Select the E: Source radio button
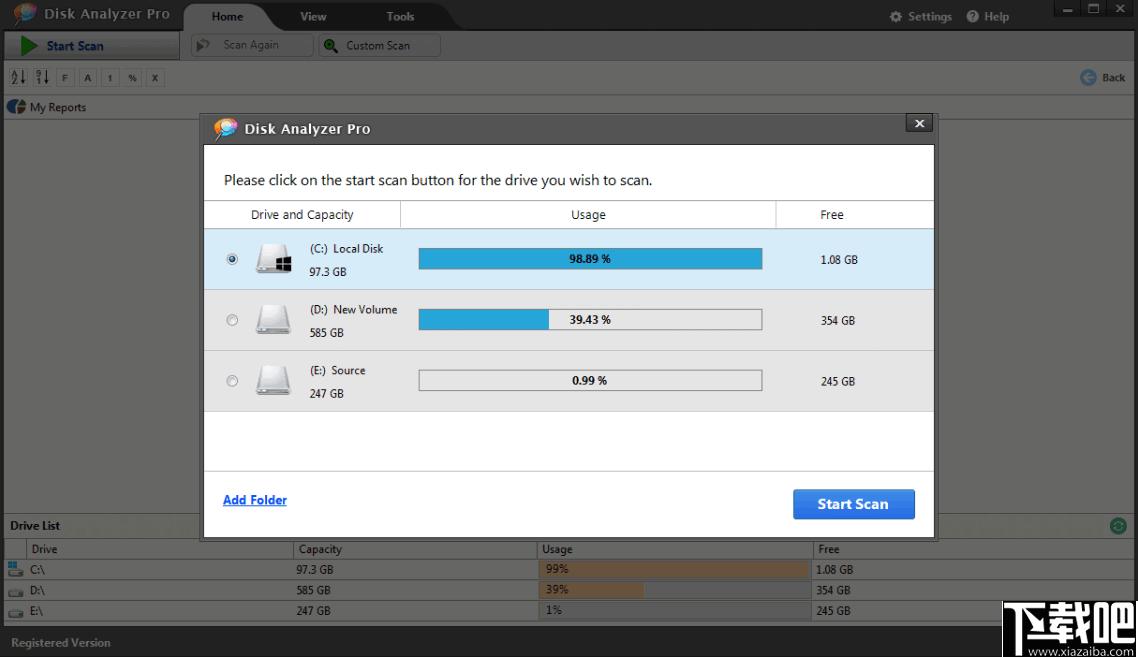 232,381
